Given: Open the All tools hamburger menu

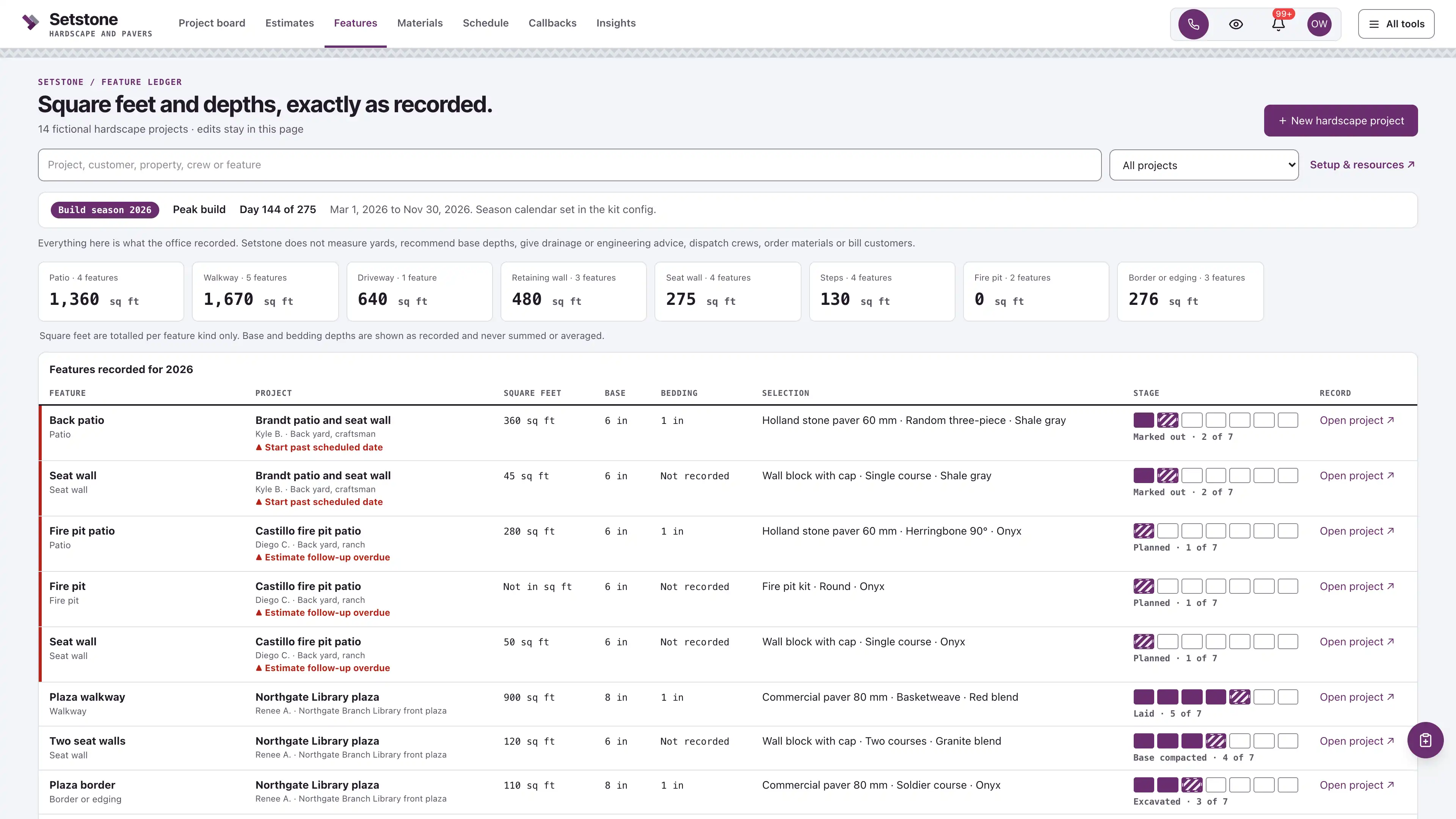Looking at the screenshot, I should point(1396,24).
